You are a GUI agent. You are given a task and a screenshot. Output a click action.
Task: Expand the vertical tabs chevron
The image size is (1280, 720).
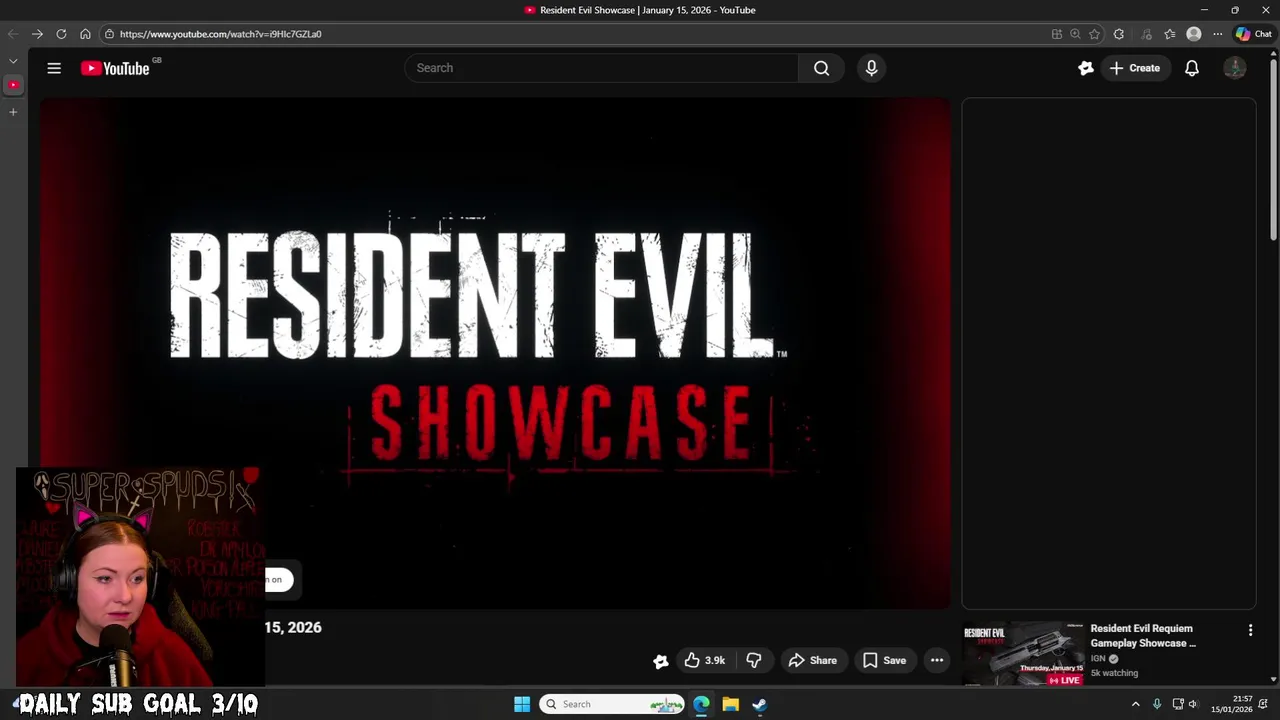pos(13,61)
